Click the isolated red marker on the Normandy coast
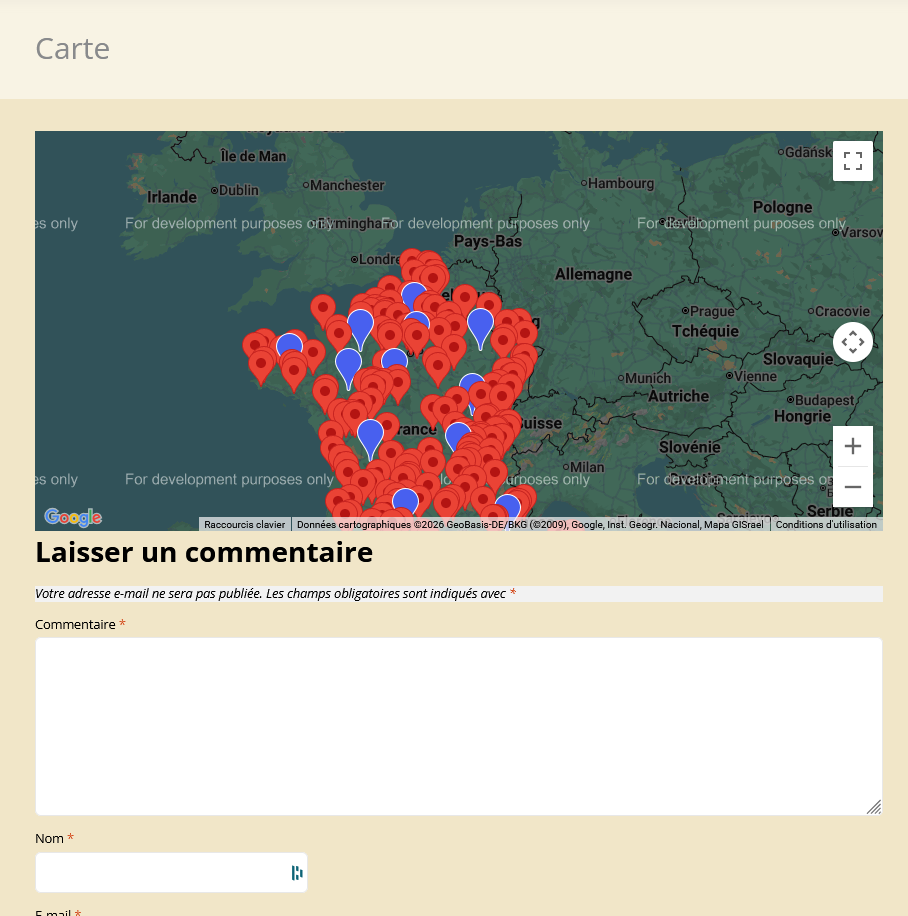Viewport: 908px width, 916px height. point(322,308)
